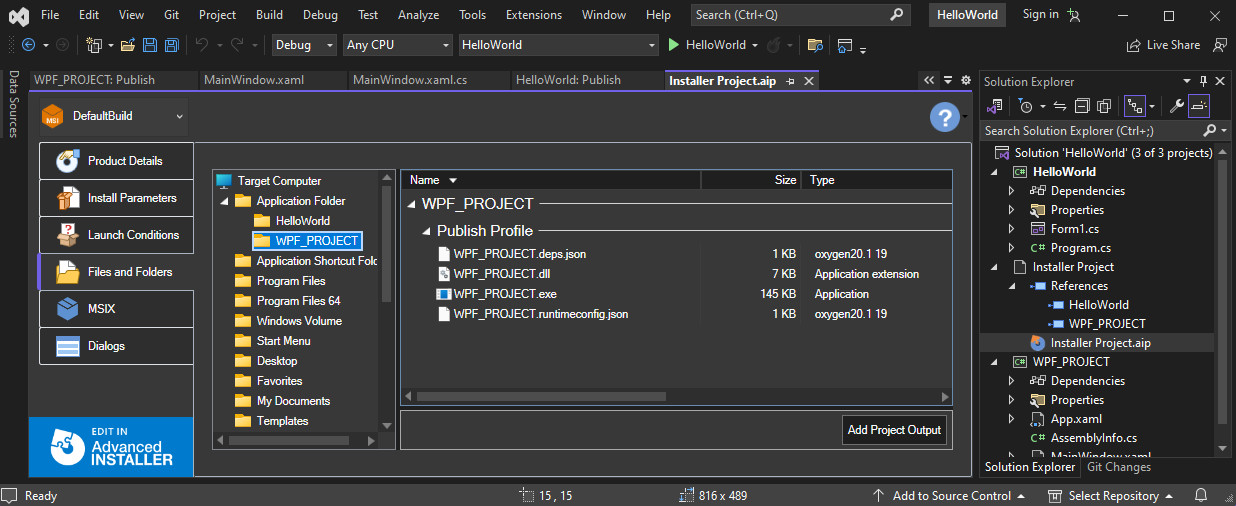Viewport: 1236px width, 506px height.
Task: Collapse References node under Installer Project
Action: (x=1011, y=286)
